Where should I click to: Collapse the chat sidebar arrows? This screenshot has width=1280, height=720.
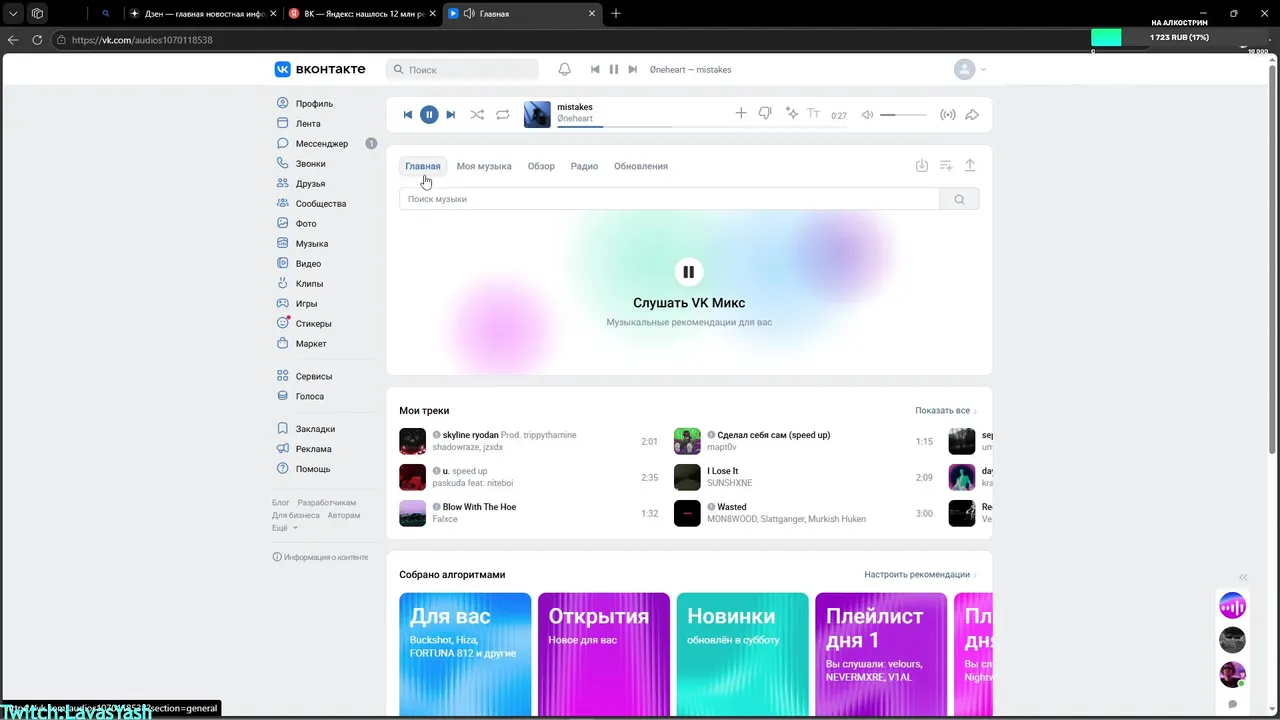coord(1244,577)
